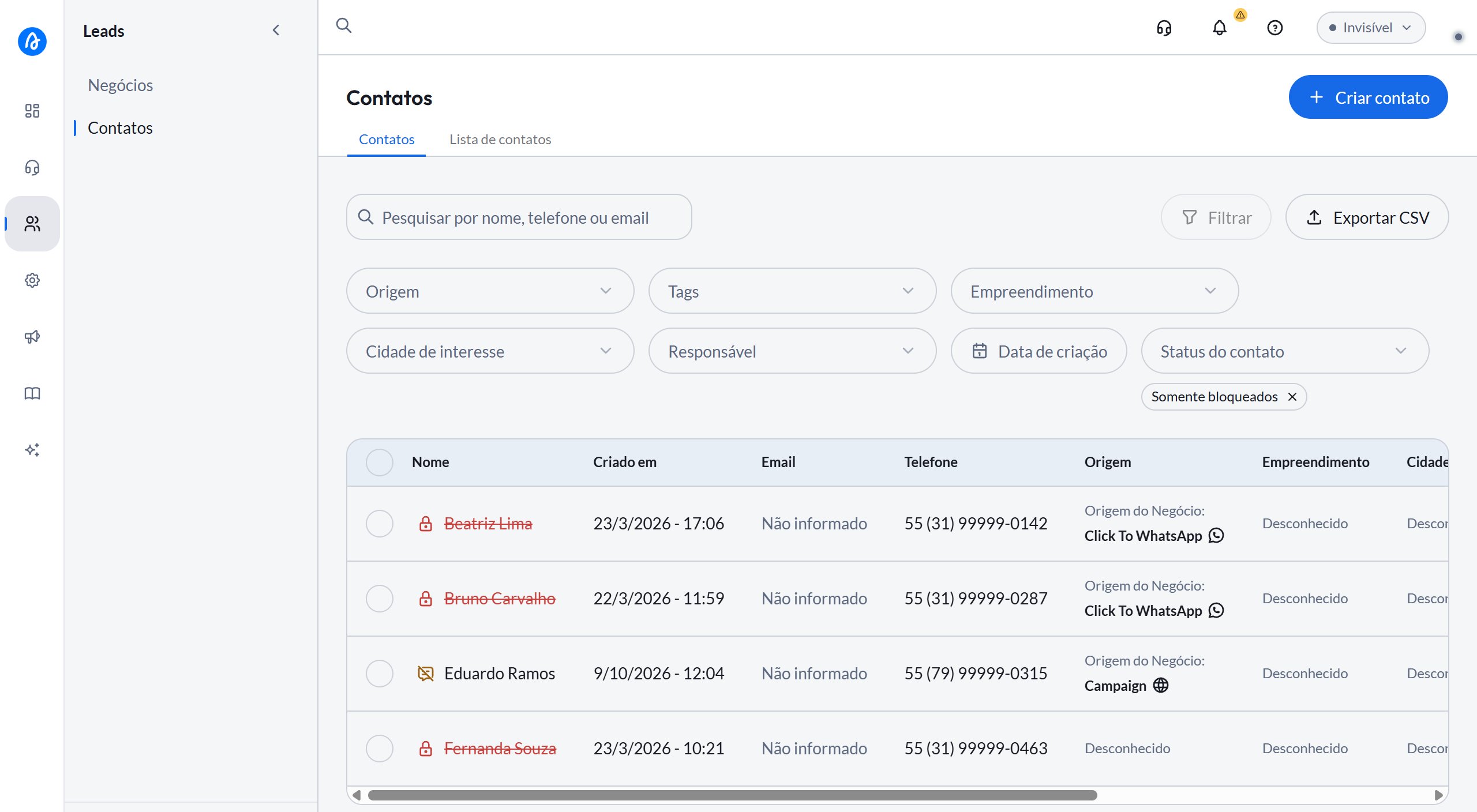Click the Exportar CSV button

click(x=1367, y=217)
